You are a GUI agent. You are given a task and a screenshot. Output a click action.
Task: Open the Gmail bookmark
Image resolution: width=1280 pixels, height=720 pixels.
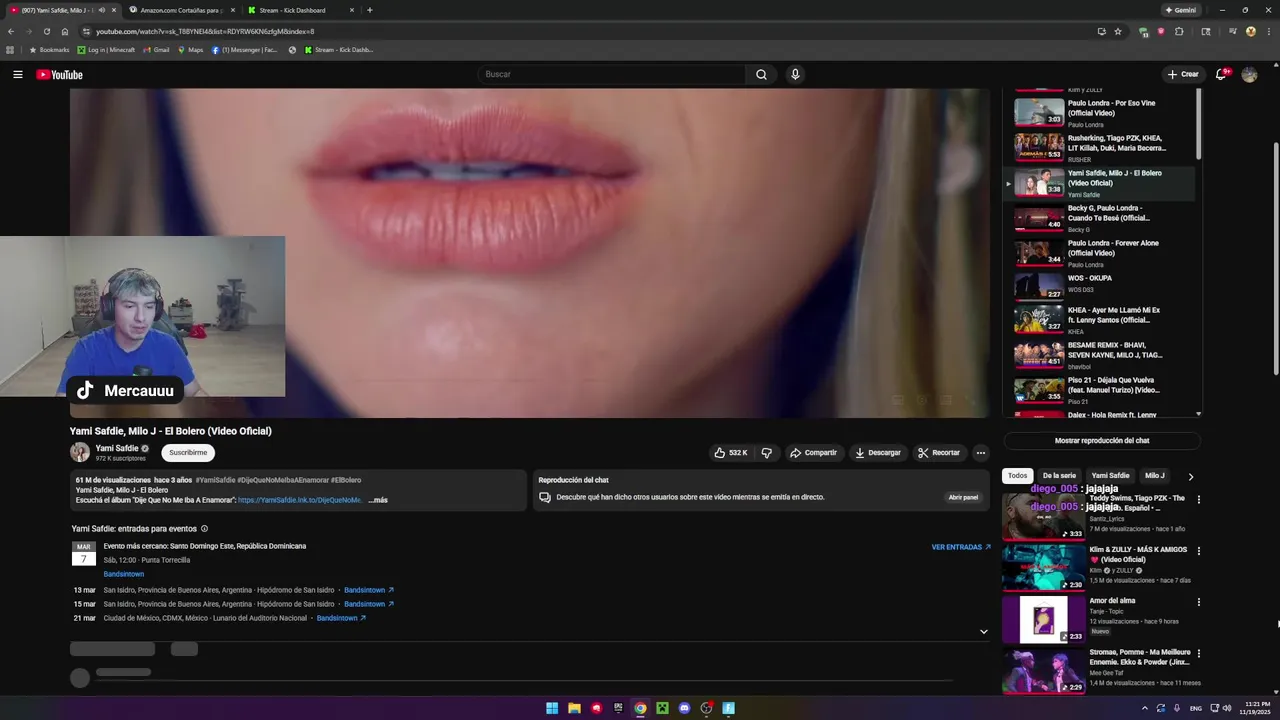coord(156,50)
